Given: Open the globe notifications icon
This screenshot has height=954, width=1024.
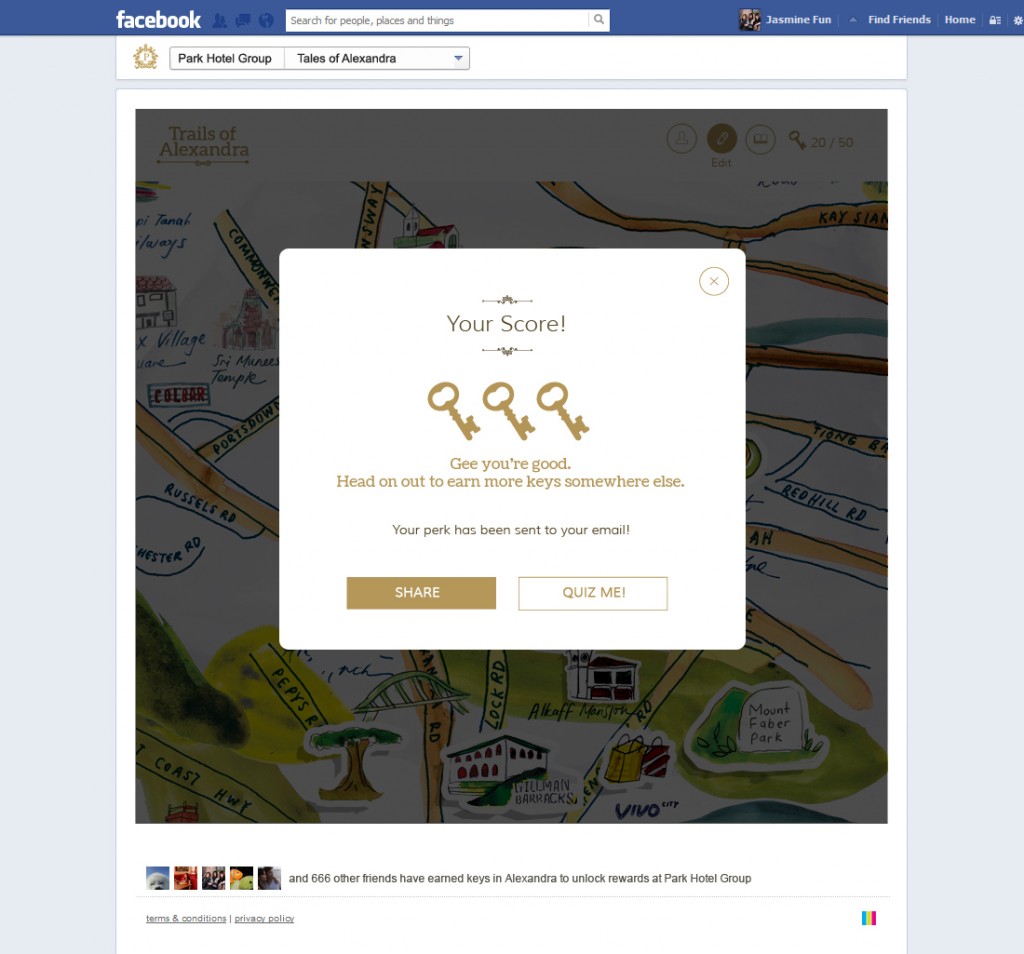Looking at the screenshot, I should tap(266, 20).
